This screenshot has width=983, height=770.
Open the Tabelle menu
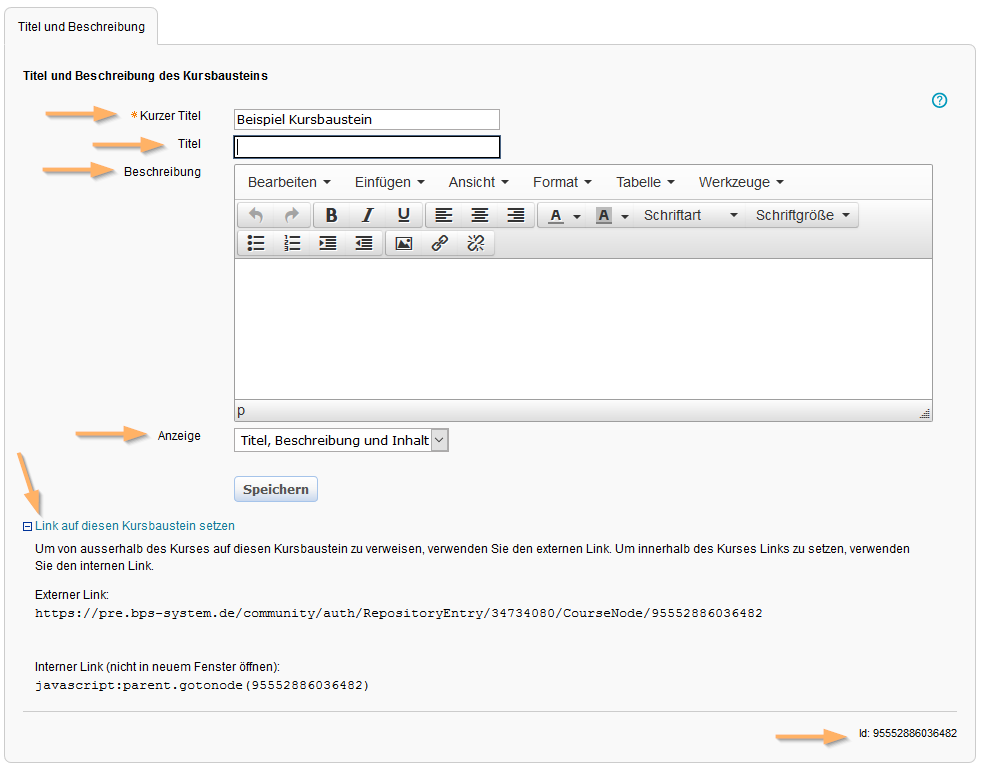644,182
